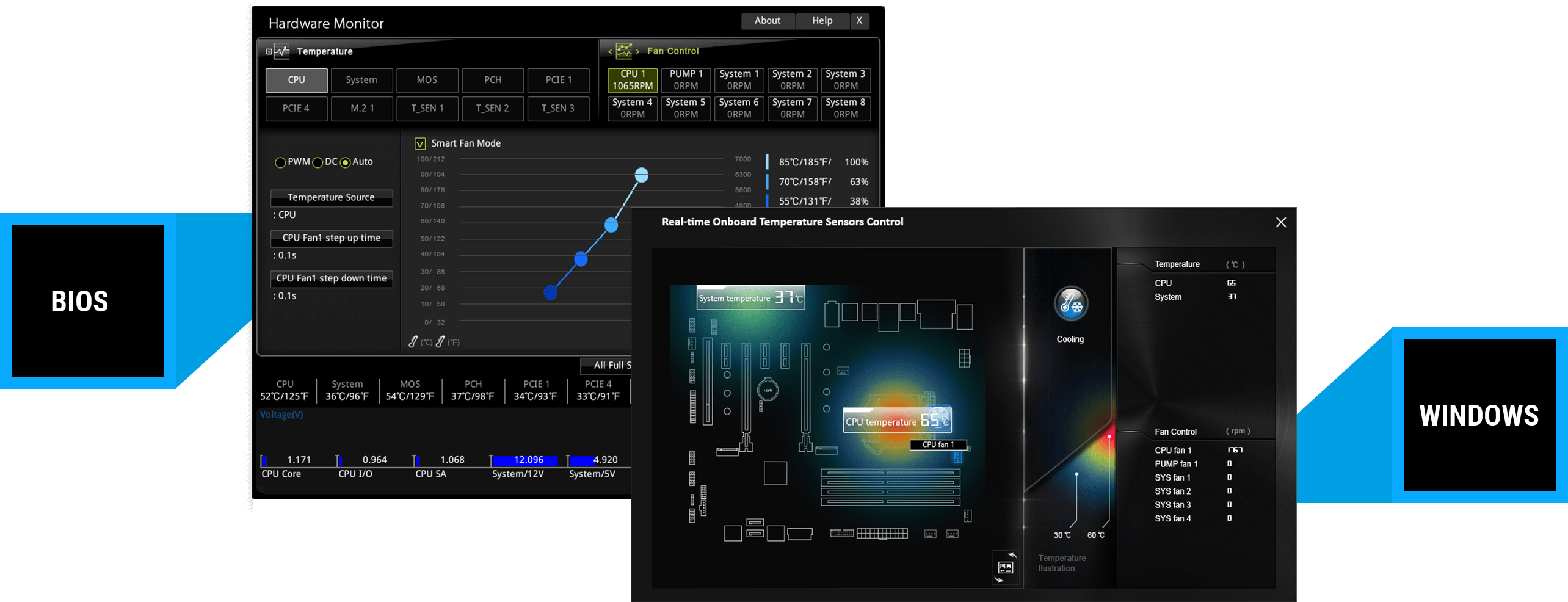
Task: Select the Auto radio button
Action: (x=345, y=162)
